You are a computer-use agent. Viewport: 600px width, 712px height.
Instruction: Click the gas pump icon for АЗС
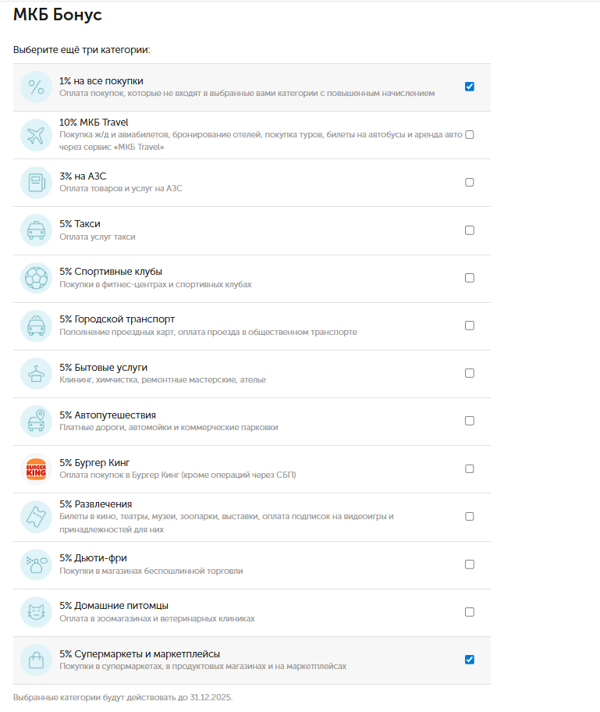pyautogui.click(x=36, y=183)
